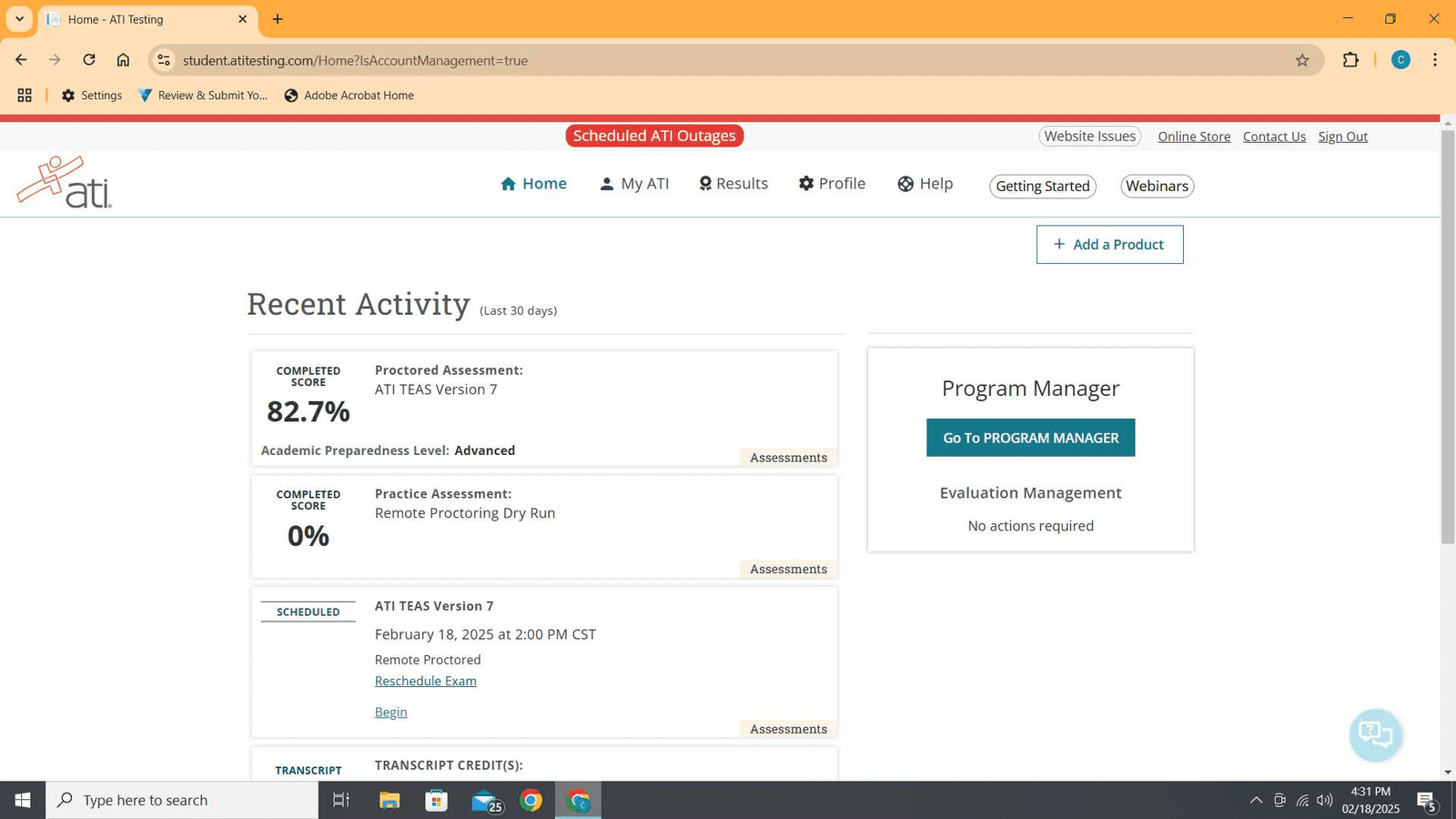The image size is (1456, 819).
Task: Open the Chrome extensions puzzle icon
Action: tap(1350, 60)
